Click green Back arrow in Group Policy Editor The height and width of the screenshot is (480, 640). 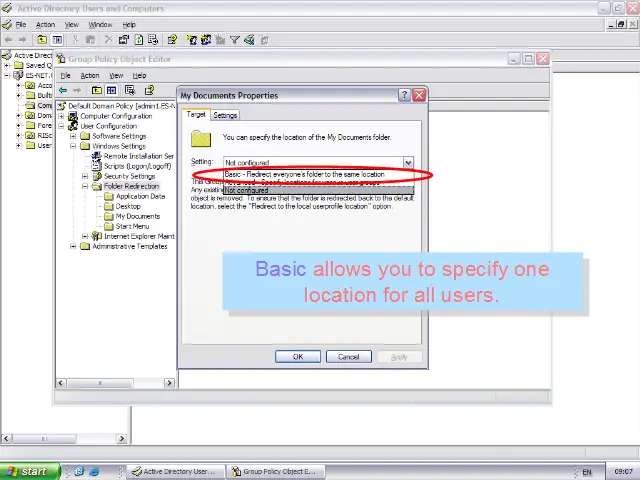(63, 90)
